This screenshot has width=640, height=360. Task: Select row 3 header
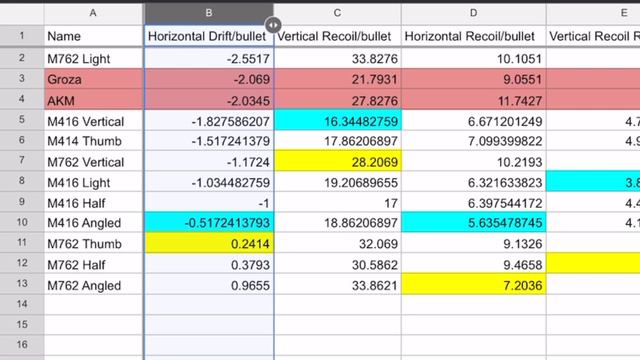(22, 79)
